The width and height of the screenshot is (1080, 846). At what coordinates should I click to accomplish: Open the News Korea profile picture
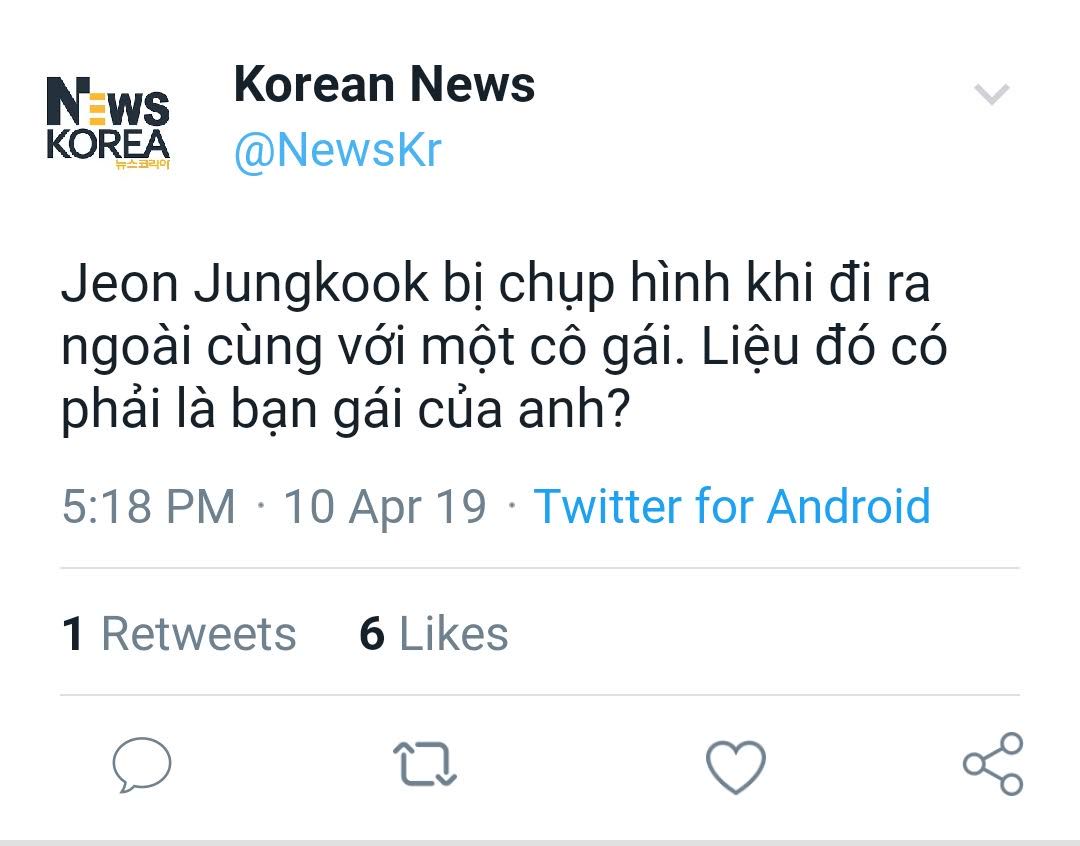[x=108, y=122]
